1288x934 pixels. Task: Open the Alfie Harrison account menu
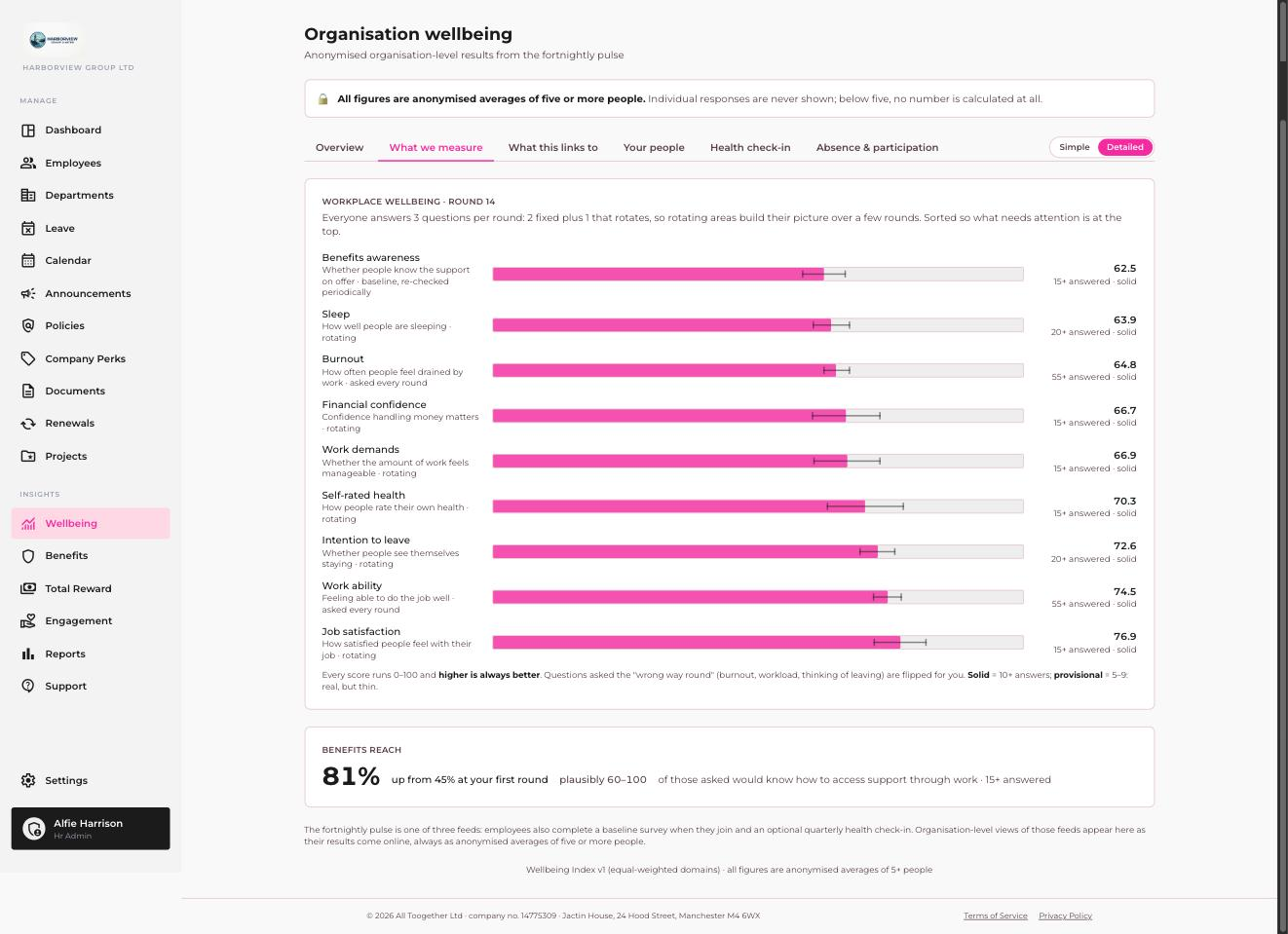pos(91,829)
